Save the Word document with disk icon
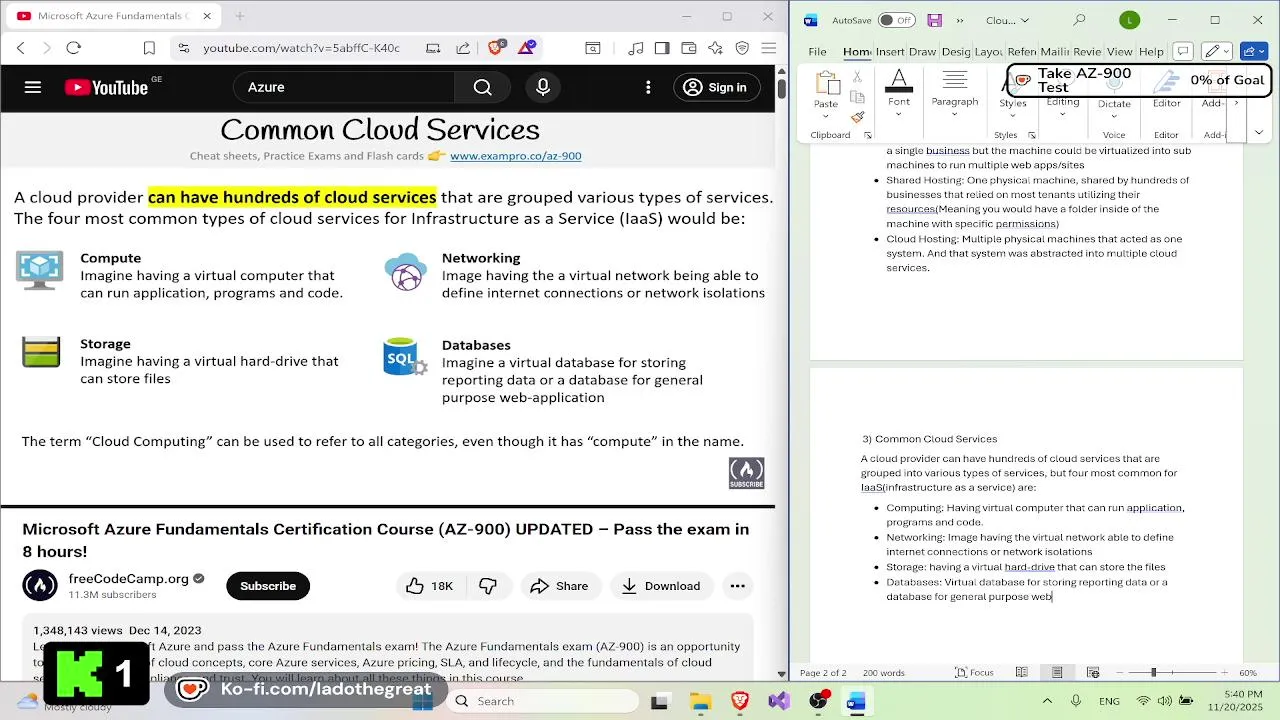Screen dimensions: 1280x720 (934, 20)
